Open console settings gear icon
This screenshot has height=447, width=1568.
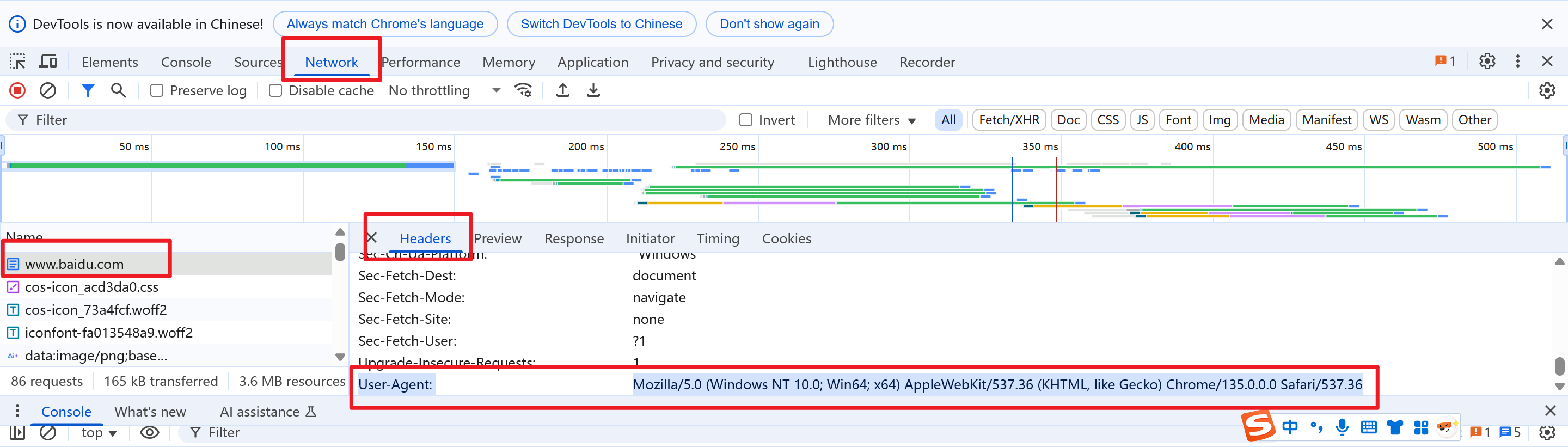point(1547,432)
